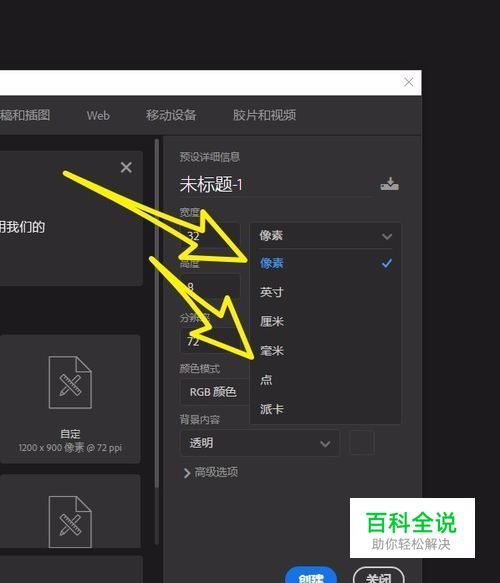Close the New Document dialog window
This screenshot has width=500, height=583.
[x=409, y=82]
